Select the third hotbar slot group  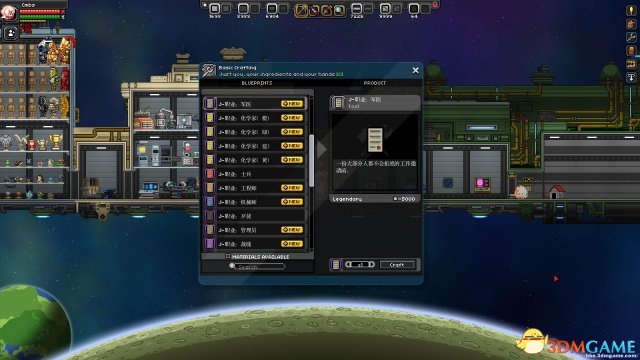point(277,9)
